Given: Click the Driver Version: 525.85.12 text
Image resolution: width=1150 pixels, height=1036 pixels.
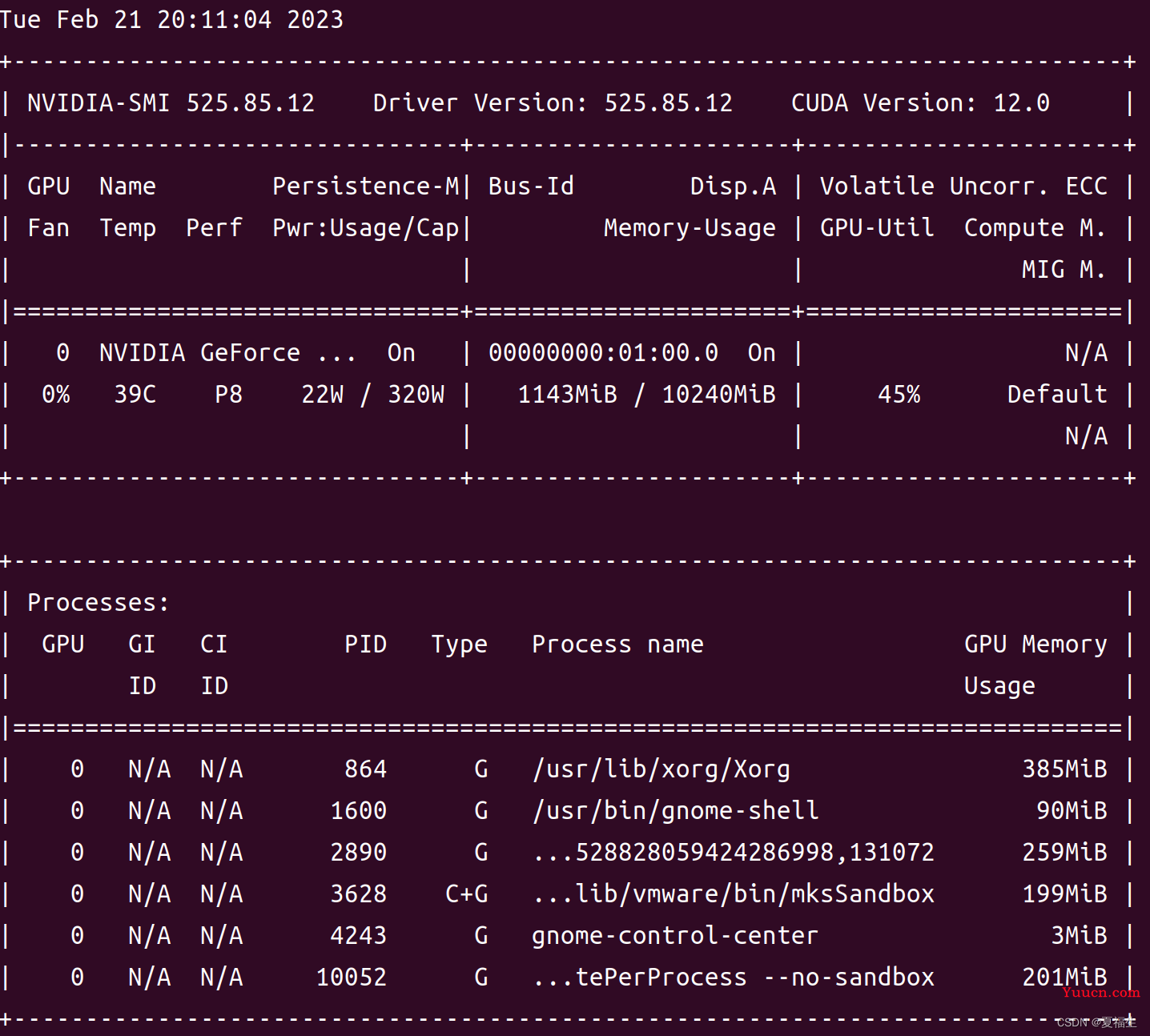Looking at the screenshot, I should click(x=553, y=102).
